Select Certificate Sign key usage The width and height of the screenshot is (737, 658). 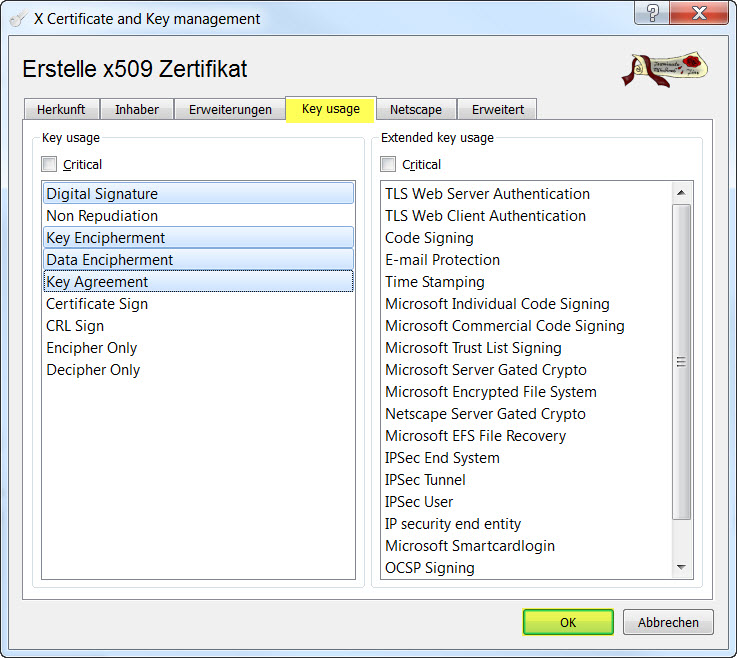(97, 304)
